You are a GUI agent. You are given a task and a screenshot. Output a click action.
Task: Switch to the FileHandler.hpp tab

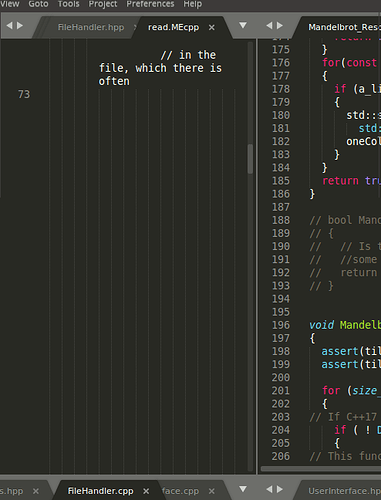[x=91, y=27]
